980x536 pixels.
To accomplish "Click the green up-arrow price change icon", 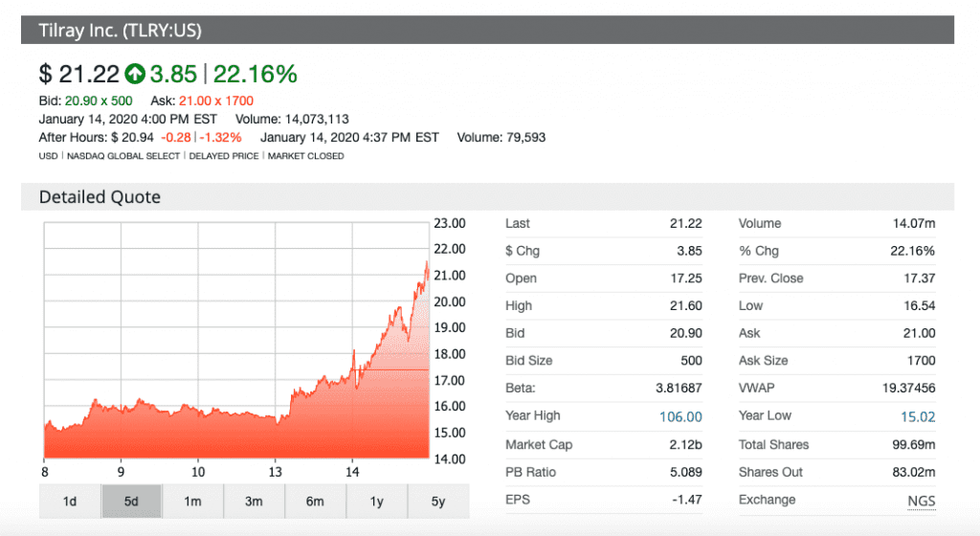I will 135,74.
